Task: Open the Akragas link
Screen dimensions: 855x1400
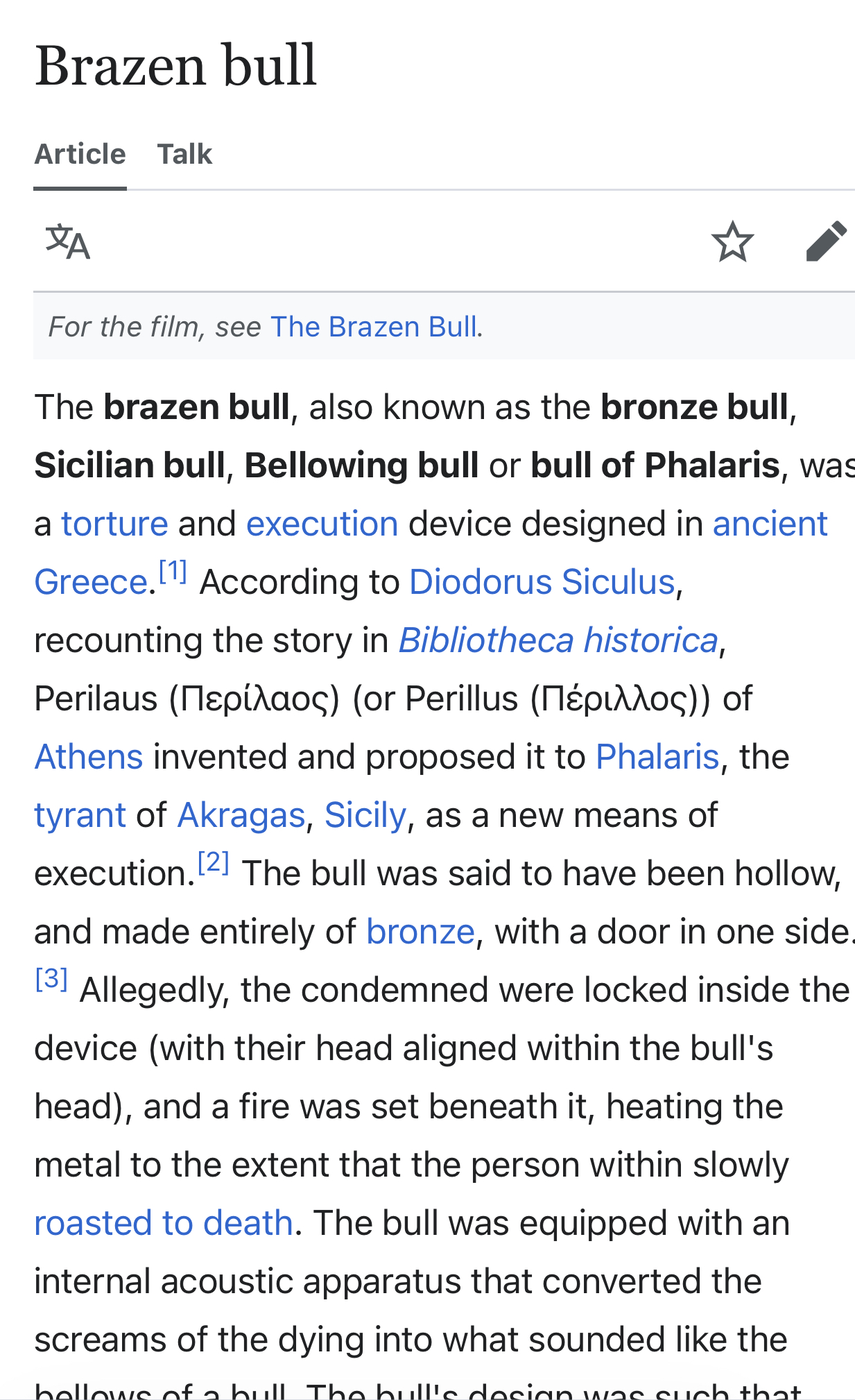Action: tap(241, 815)
